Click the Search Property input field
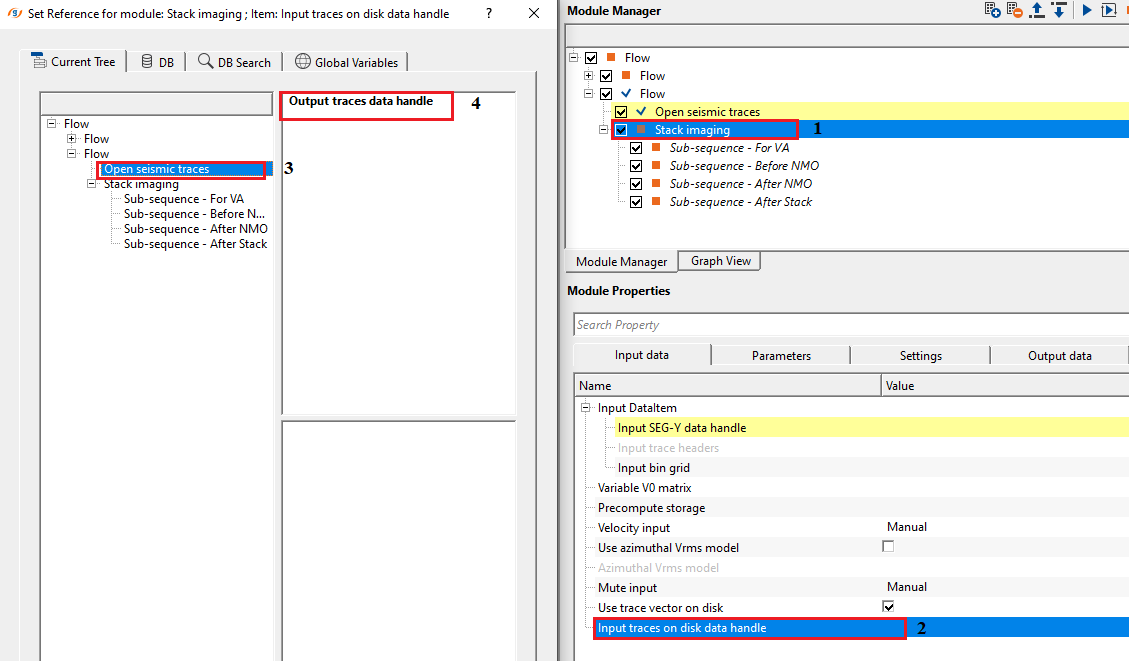Screen dimensions: 1129x661 850,325
